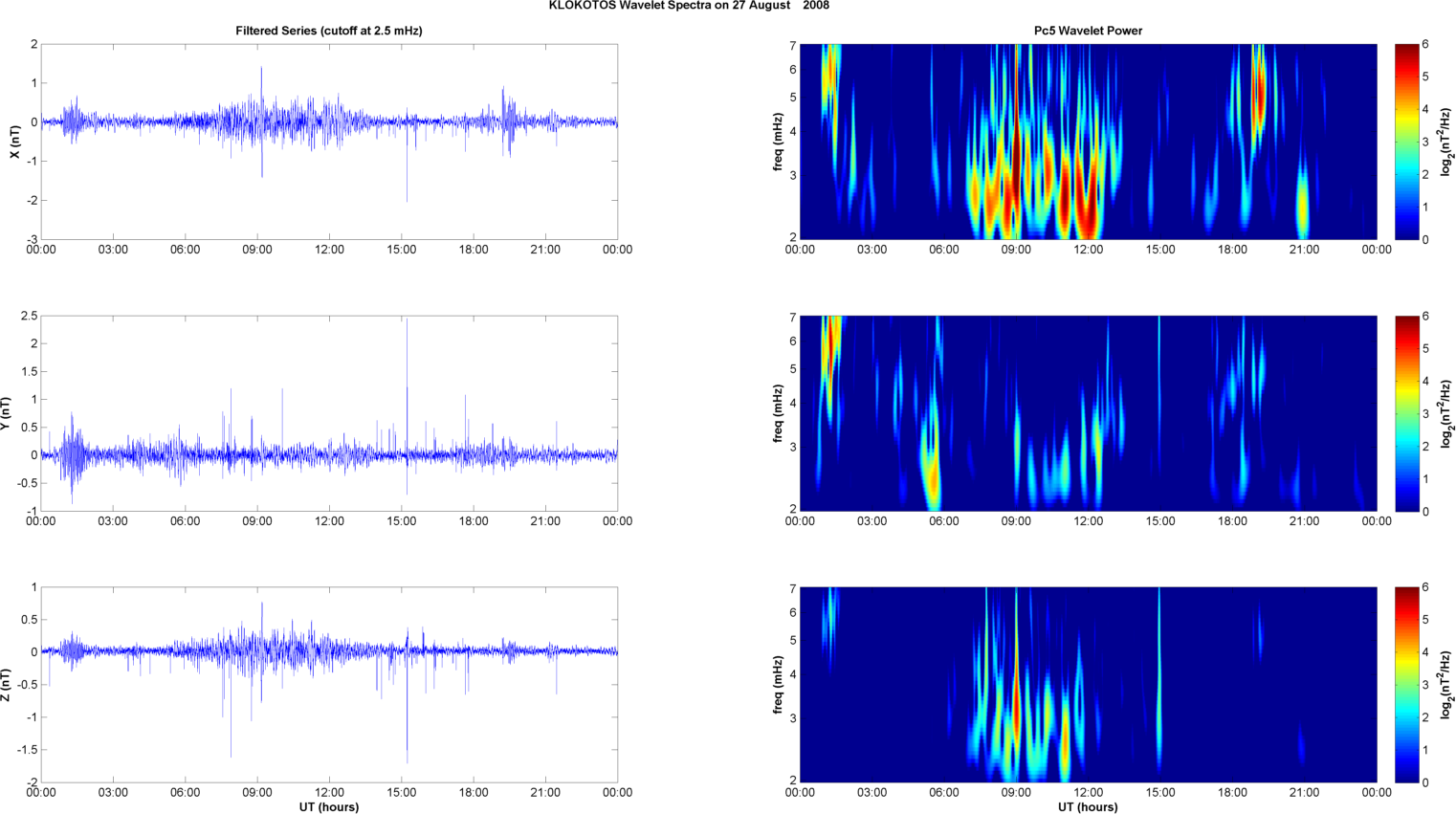This screenshot has width=1456, height=814.
Task: Click the '09:00' tick below the X time series
Action: pyautogui.click(x=257, y=250)
